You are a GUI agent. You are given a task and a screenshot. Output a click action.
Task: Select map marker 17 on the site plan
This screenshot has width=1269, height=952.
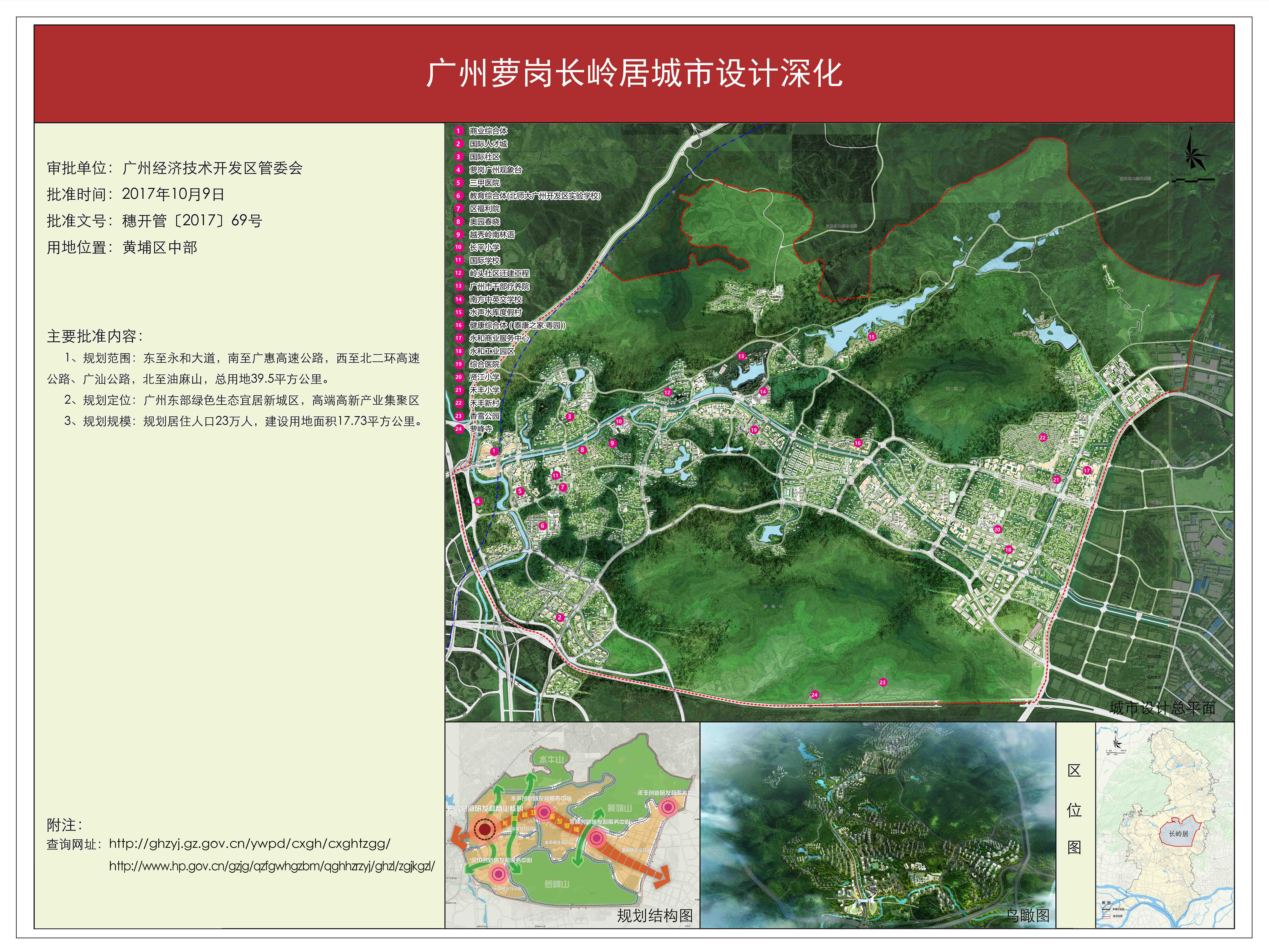(x=1087, y=471)
